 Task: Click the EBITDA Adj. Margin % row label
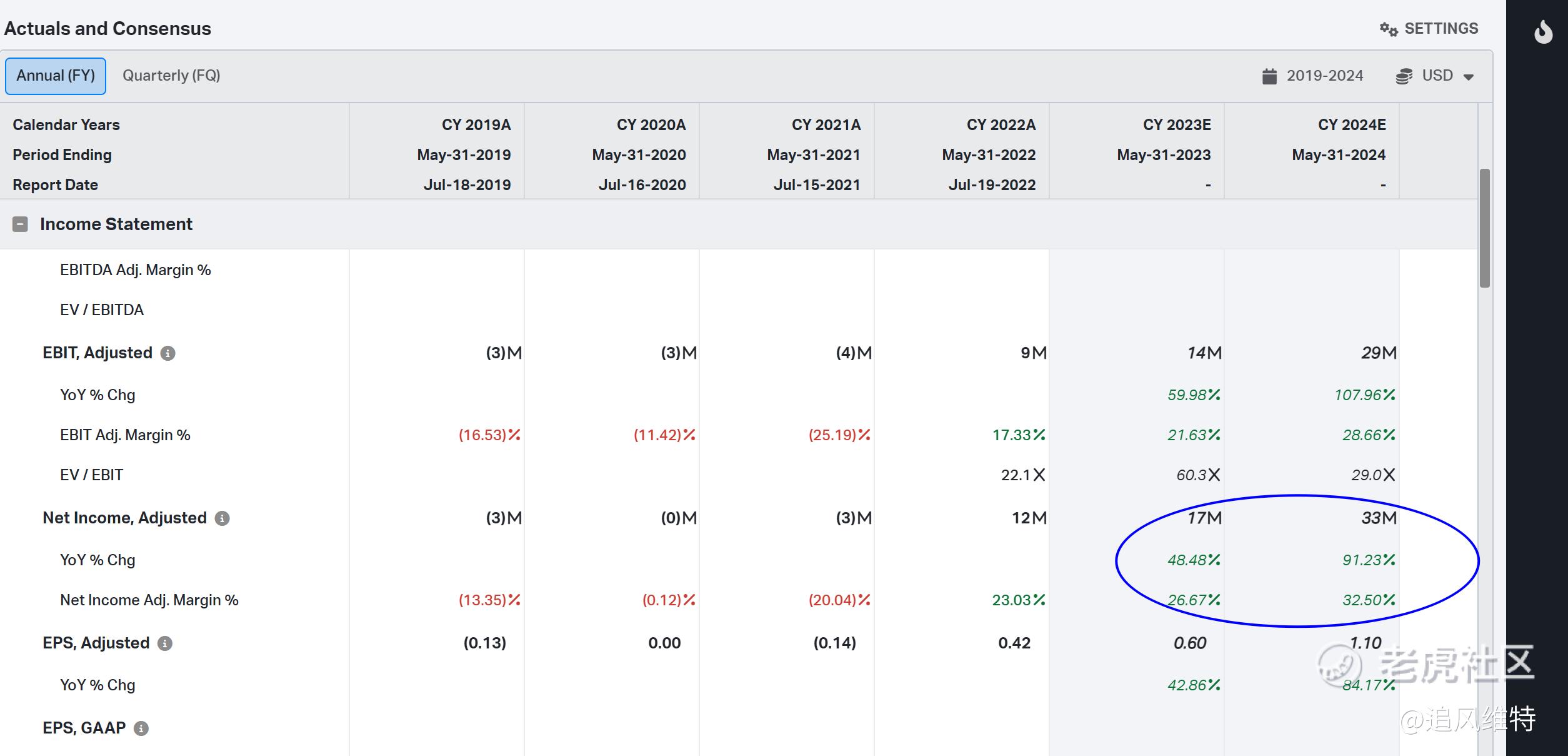click(x=136, y=270)
